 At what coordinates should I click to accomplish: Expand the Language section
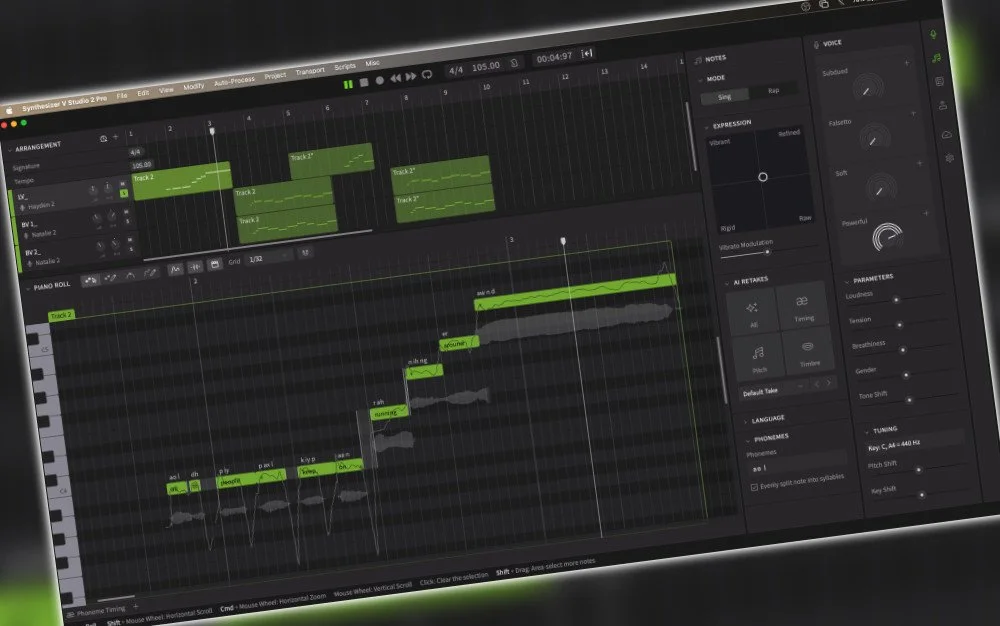point(768,419)
